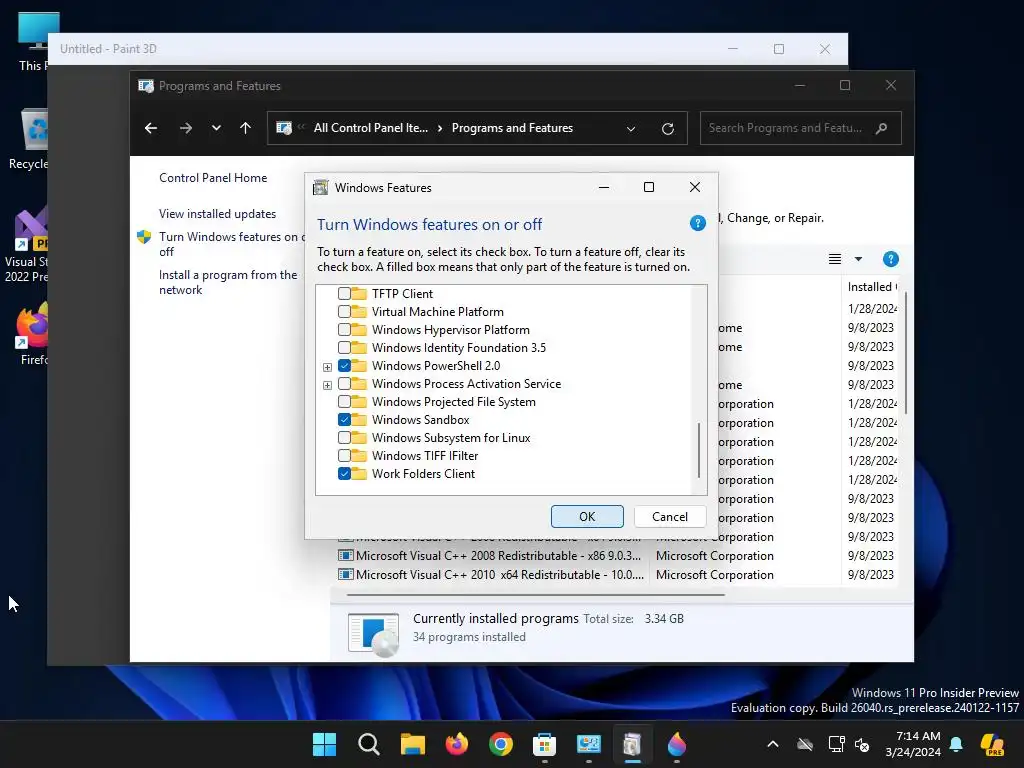The height and width of the screenshot is (768, 1024).
Task: Maximize the Windows Features dialog
Action: 648,187
